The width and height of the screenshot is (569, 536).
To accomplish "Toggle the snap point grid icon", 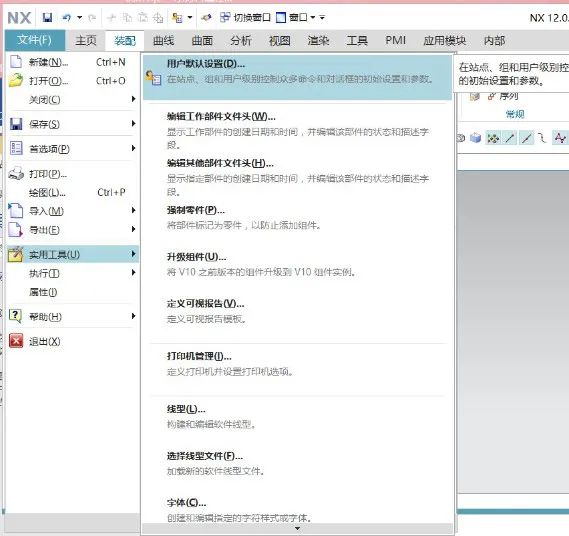I will click(493, 138).
